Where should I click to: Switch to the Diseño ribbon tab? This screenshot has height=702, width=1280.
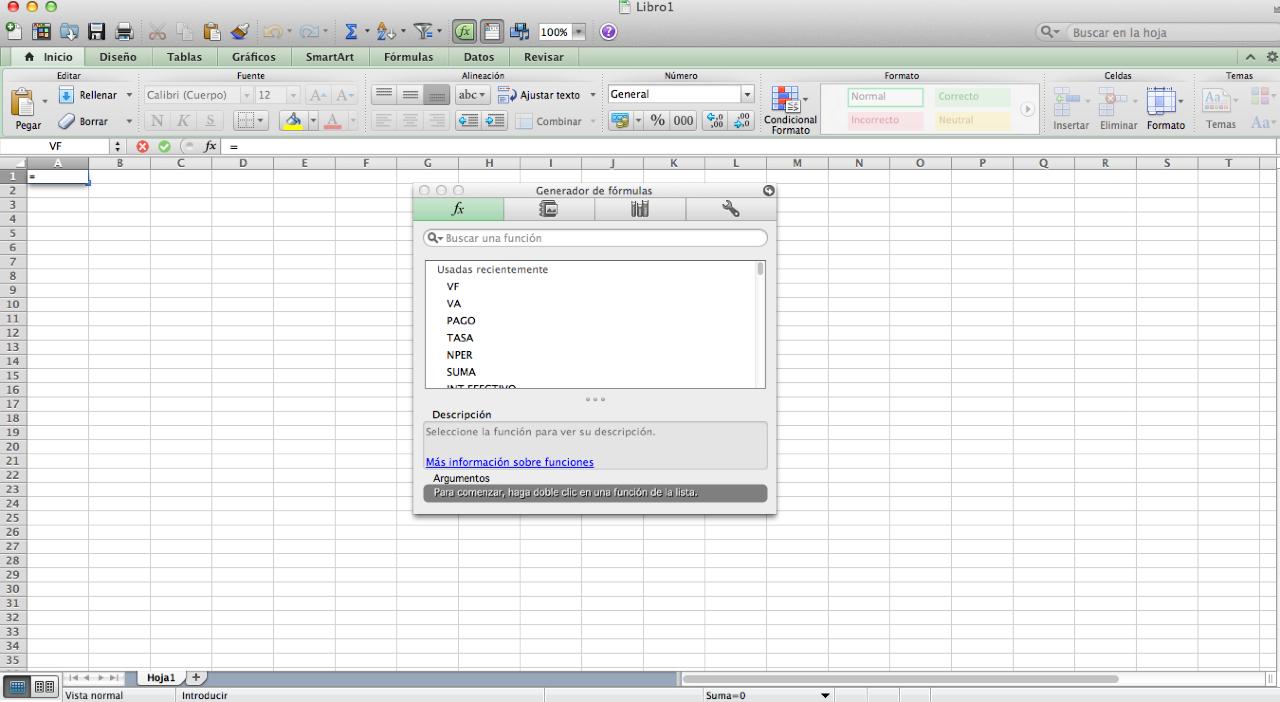tap(118, 57)
